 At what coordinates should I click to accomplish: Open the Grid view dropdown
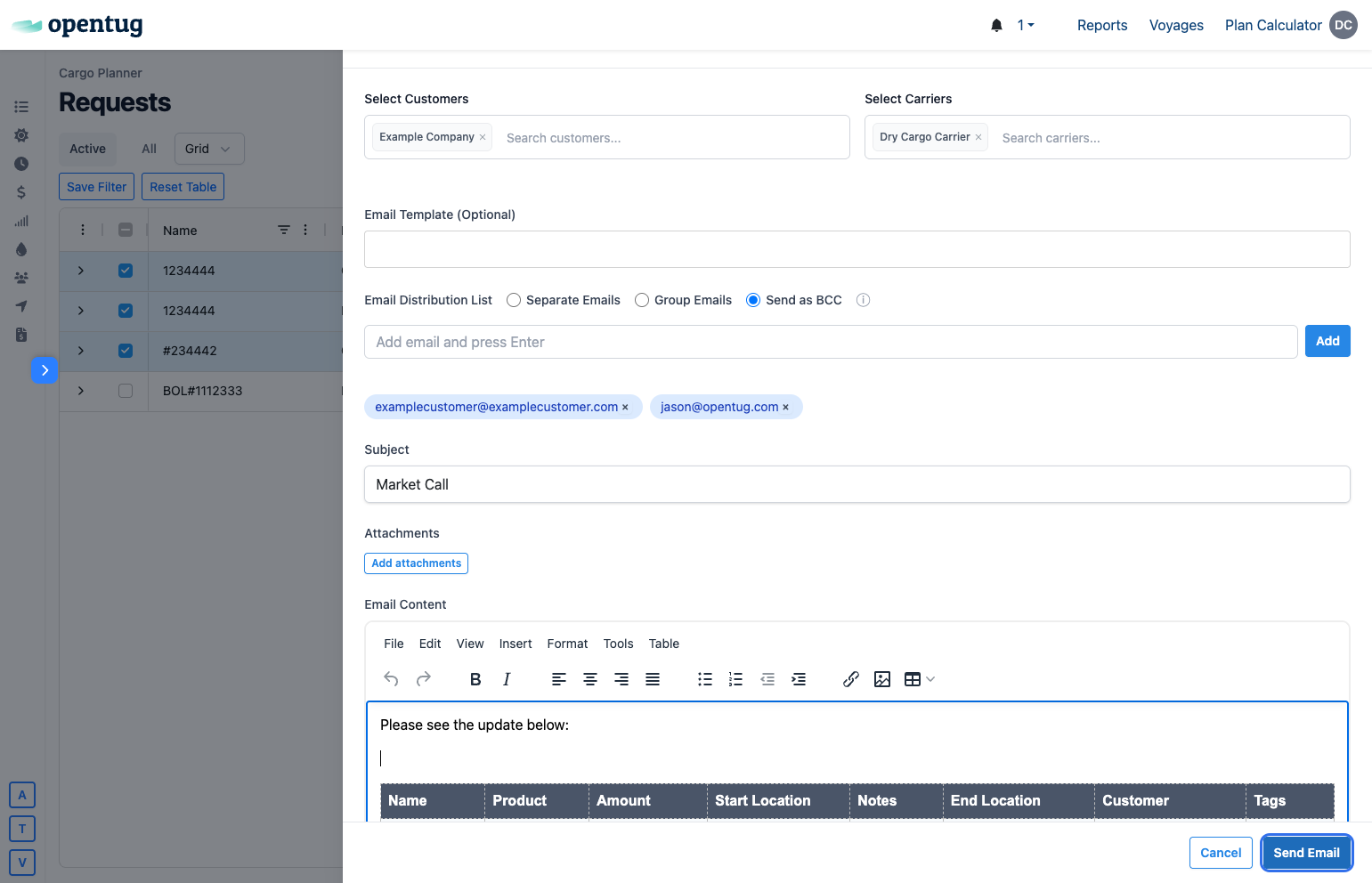pyautogui.click(x=209, y=149)
